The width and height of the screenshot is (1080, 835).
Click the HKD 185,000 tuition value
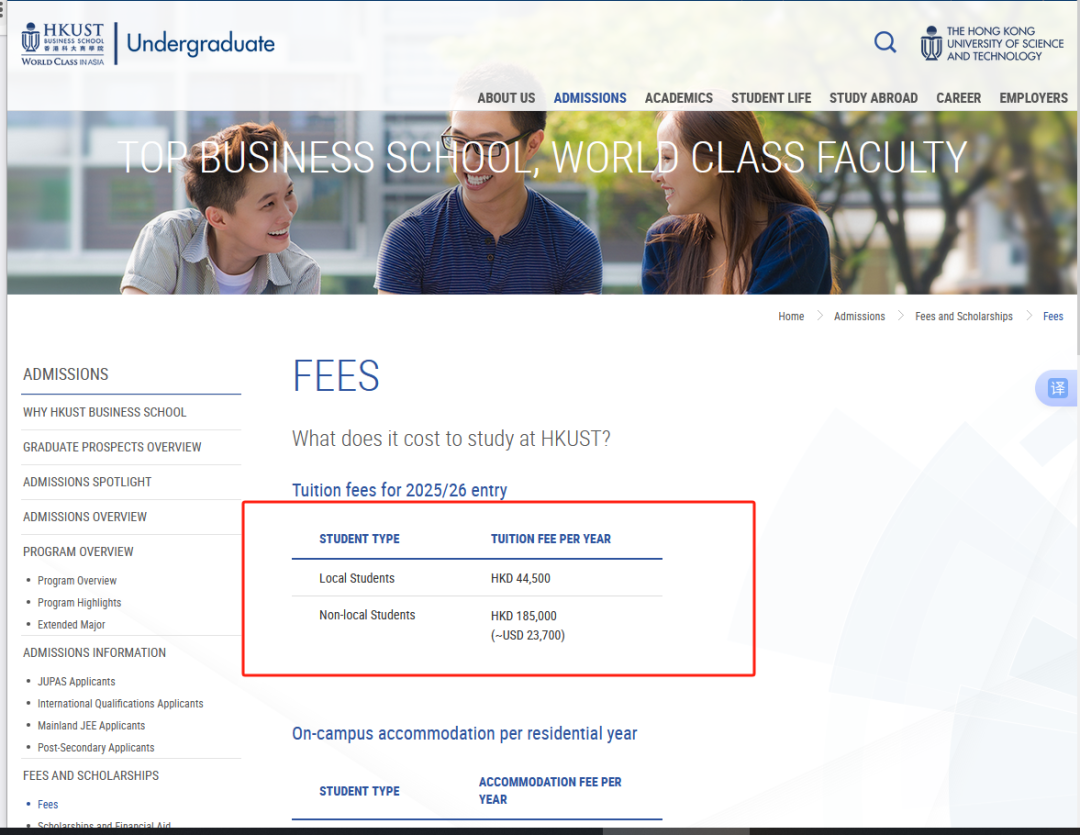(523, 616)
